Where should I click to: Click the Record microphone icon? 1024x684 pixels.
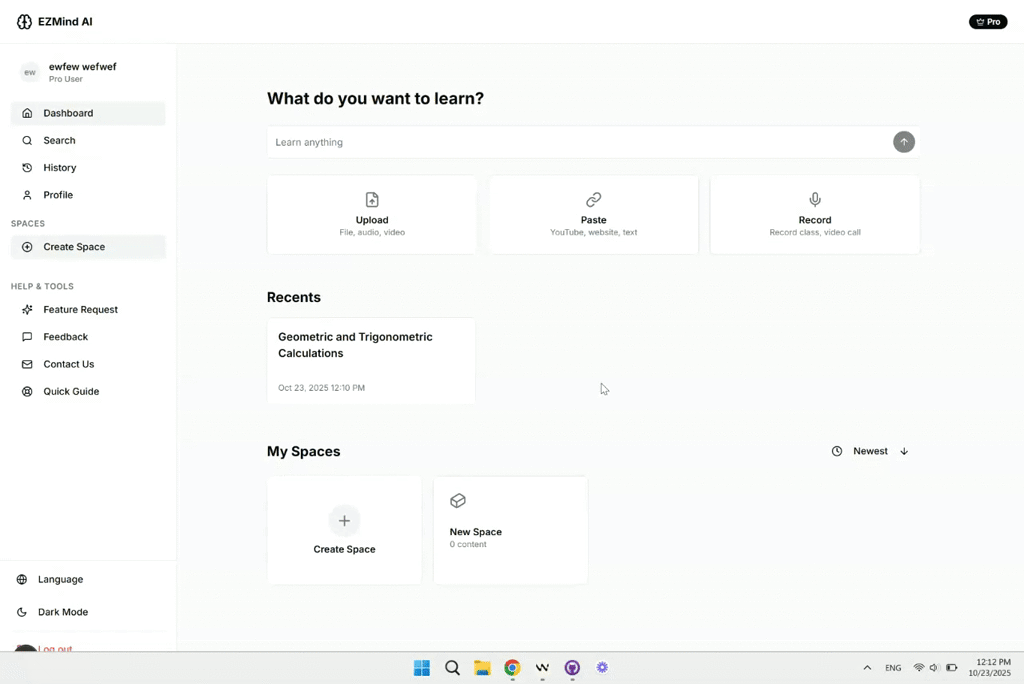click(x=815, y=200)
